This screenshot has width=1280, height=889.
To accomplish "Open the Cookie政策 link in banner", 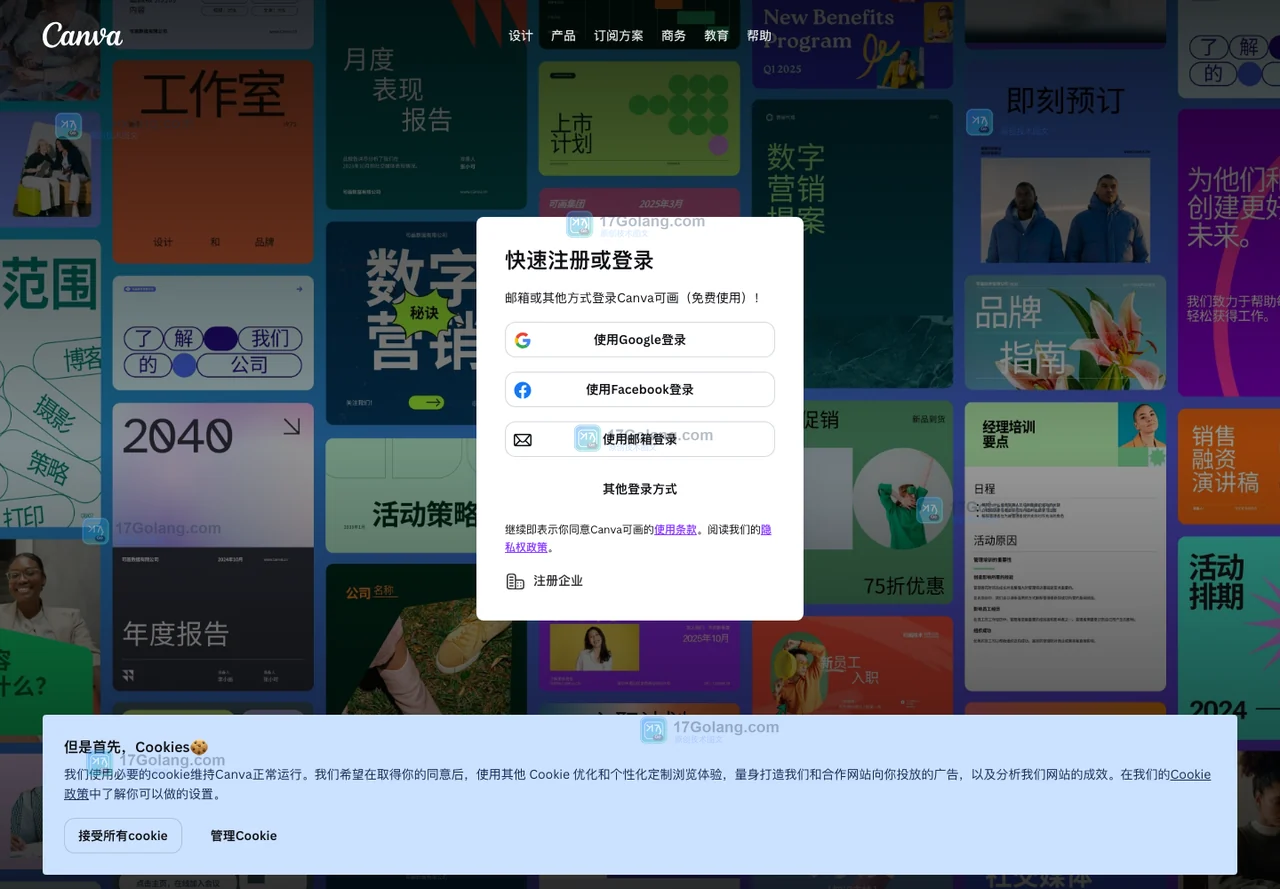I will (x=1190, y=774).
